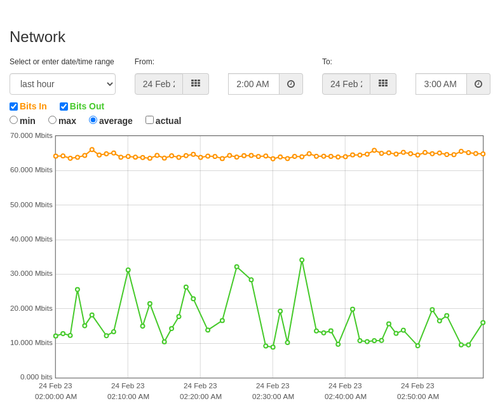Open the To time clock picker icon
500x403 pixels.
478,84
